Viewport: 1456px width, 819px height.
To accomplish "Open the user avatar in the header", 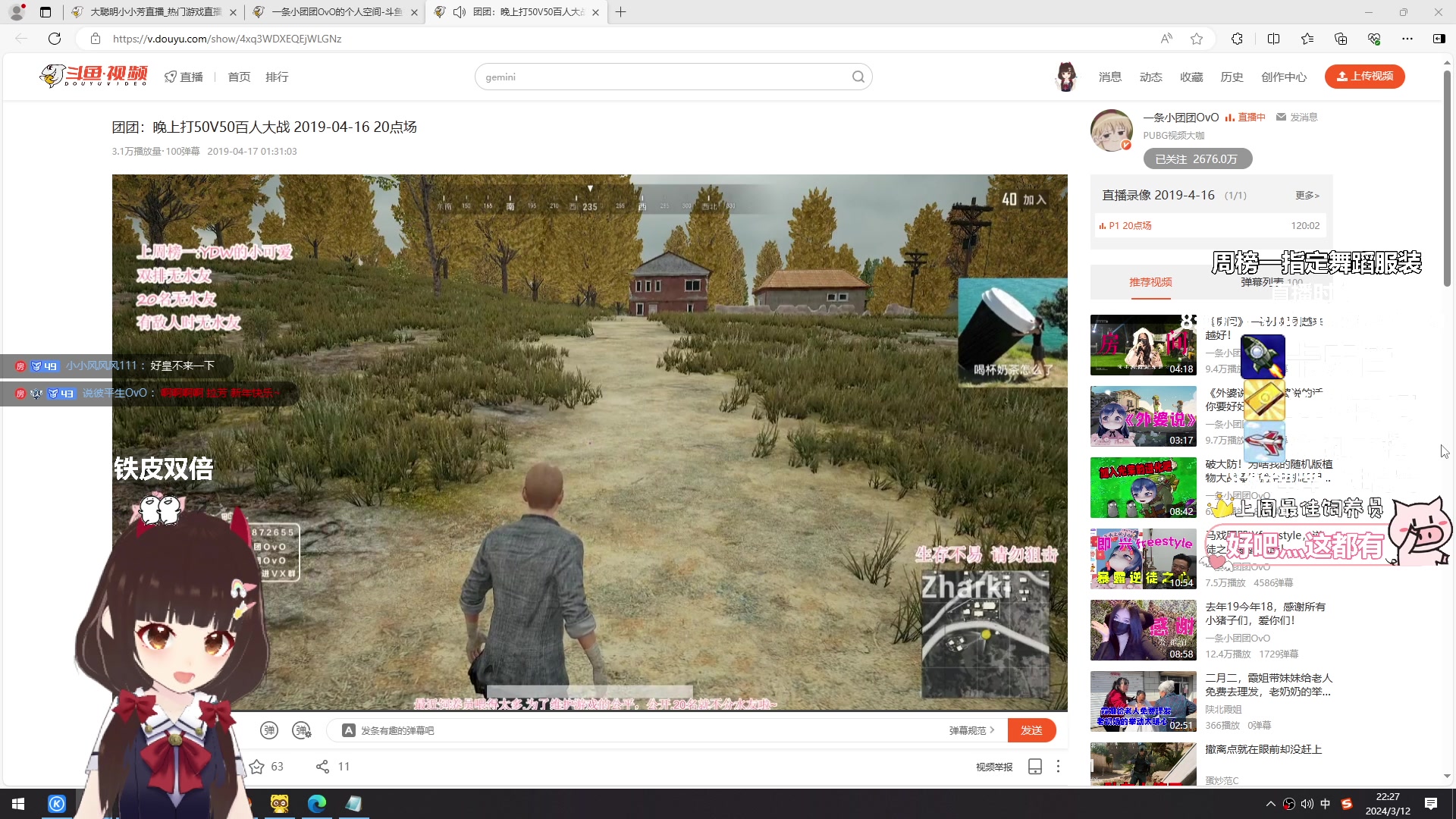I will click(x=1066, y=77).
